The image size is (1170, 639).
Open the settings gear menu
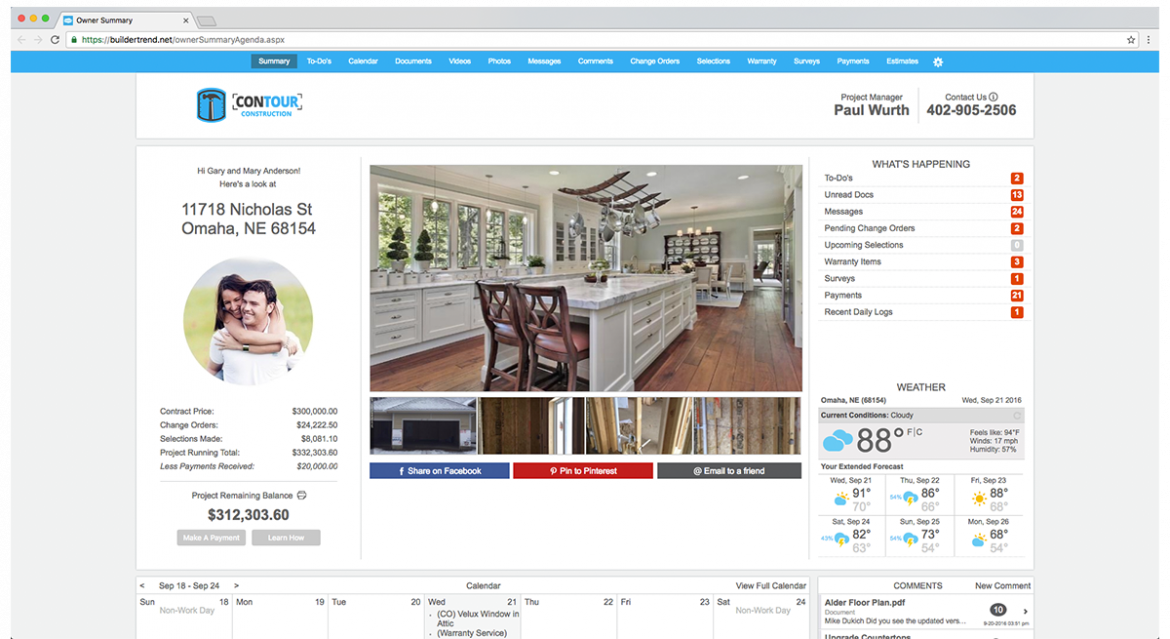938,61
